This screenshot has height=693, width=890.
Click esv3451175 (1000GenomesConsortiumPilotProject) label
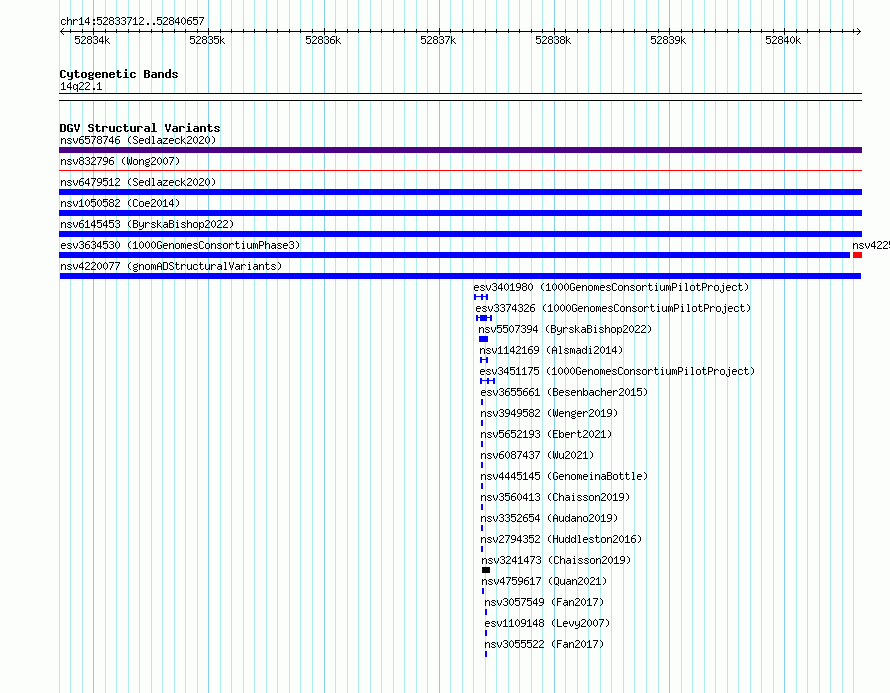[618, 371]
